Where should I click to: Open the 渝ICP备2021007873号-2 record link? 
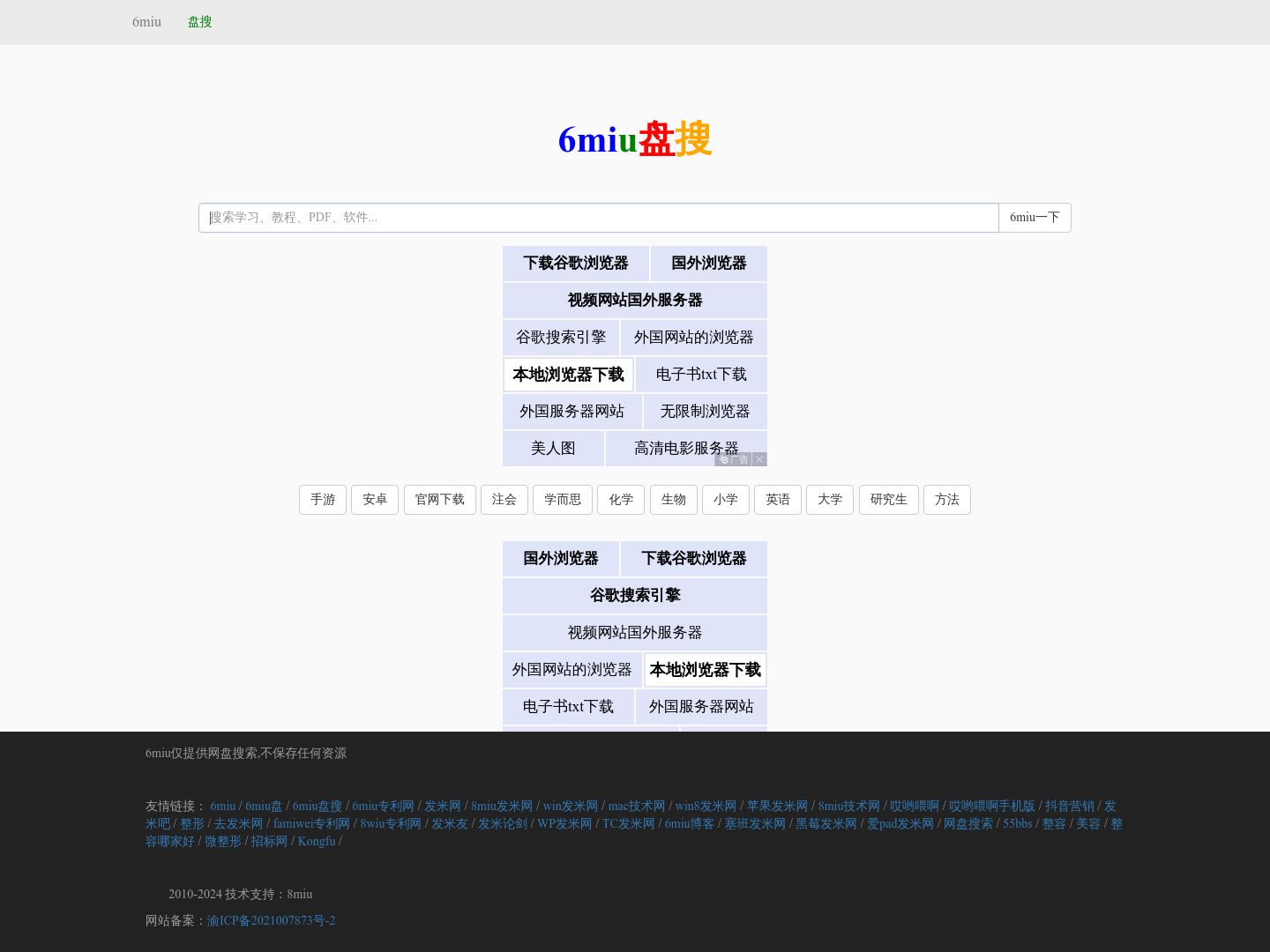(x=271, y=921)
